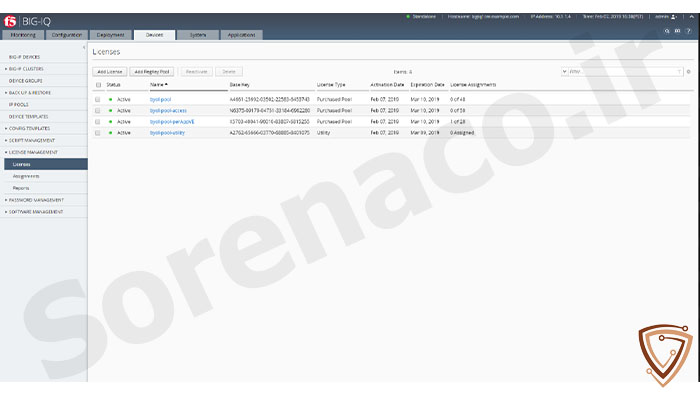Check the byol-pool-utility row checkbox
Screen dimensions: 700x394
[97, 133]
